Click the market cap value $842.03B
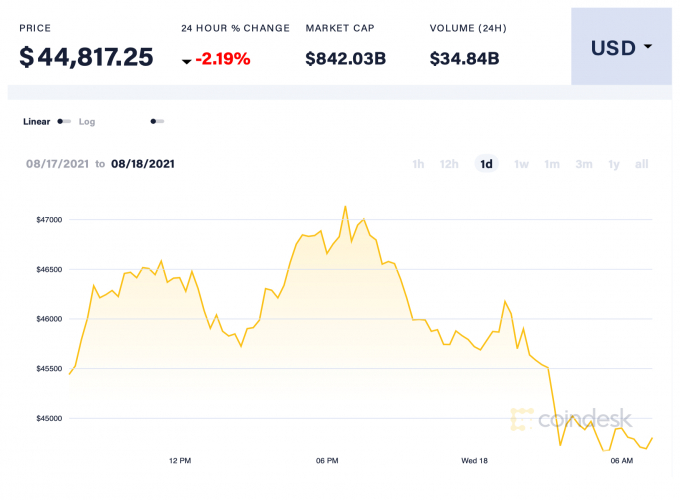 (346, 59)
